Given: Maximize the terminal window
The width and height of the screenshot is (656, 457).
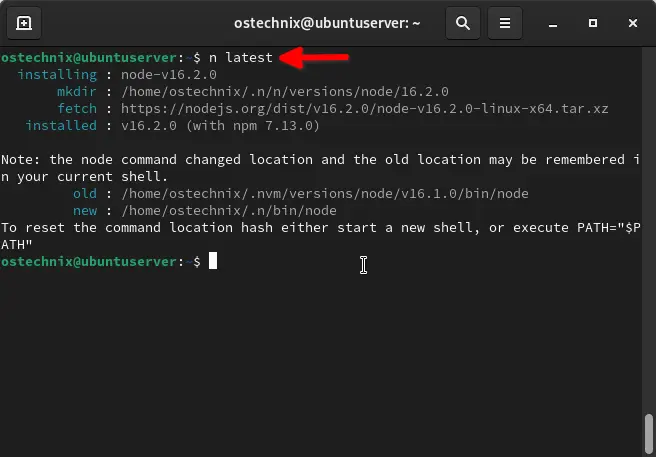Looking at the screenshot, I should pyautogui.click(x=593, y=23).
